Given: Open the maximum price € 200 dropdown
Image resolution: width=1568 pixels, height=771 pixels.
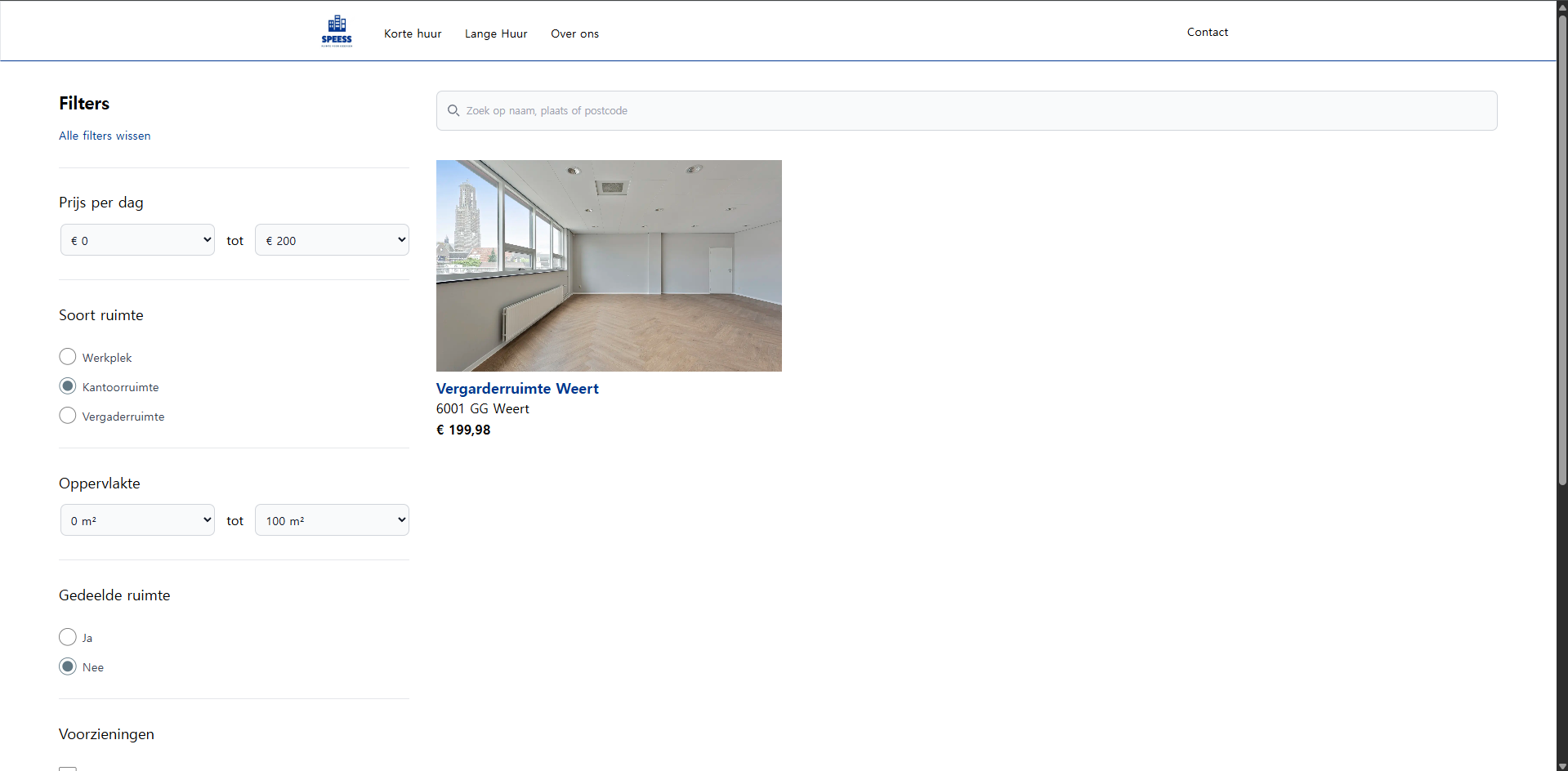Looking at the screenshot, I should point(332,240).
